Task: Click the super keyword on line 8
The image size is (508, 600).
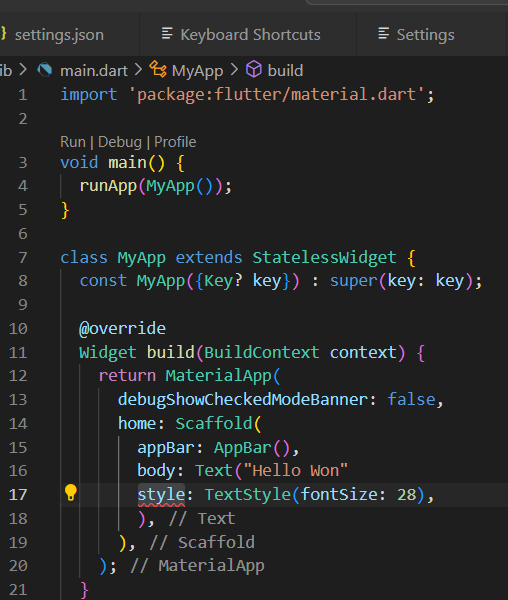Action: (x=354, y=281)
